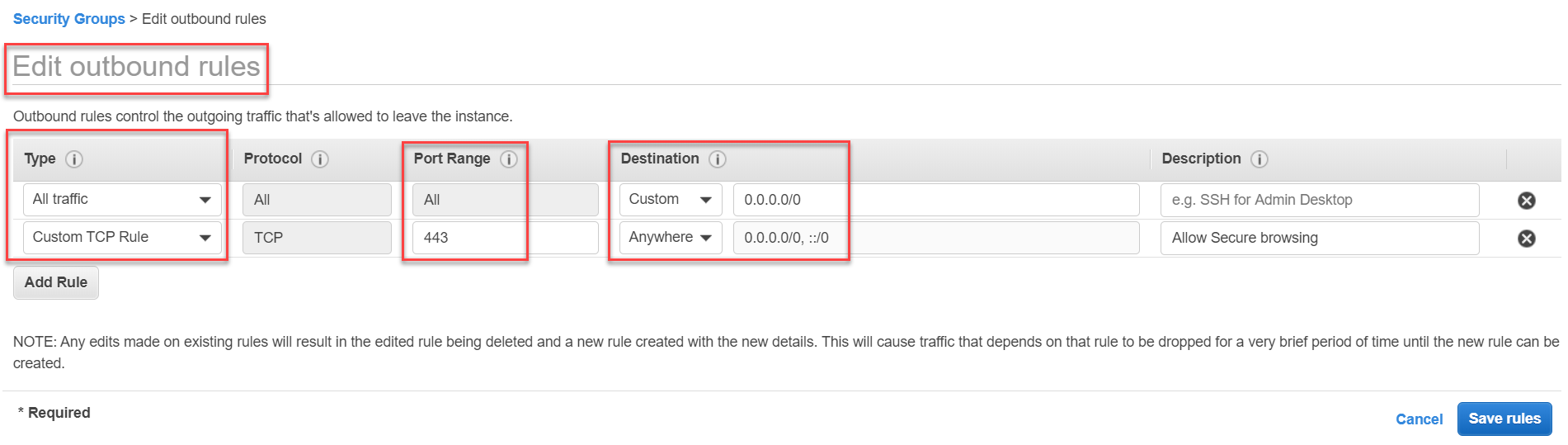
Task: Click the Description column info icon
Action: click(x=1260, y=159)
